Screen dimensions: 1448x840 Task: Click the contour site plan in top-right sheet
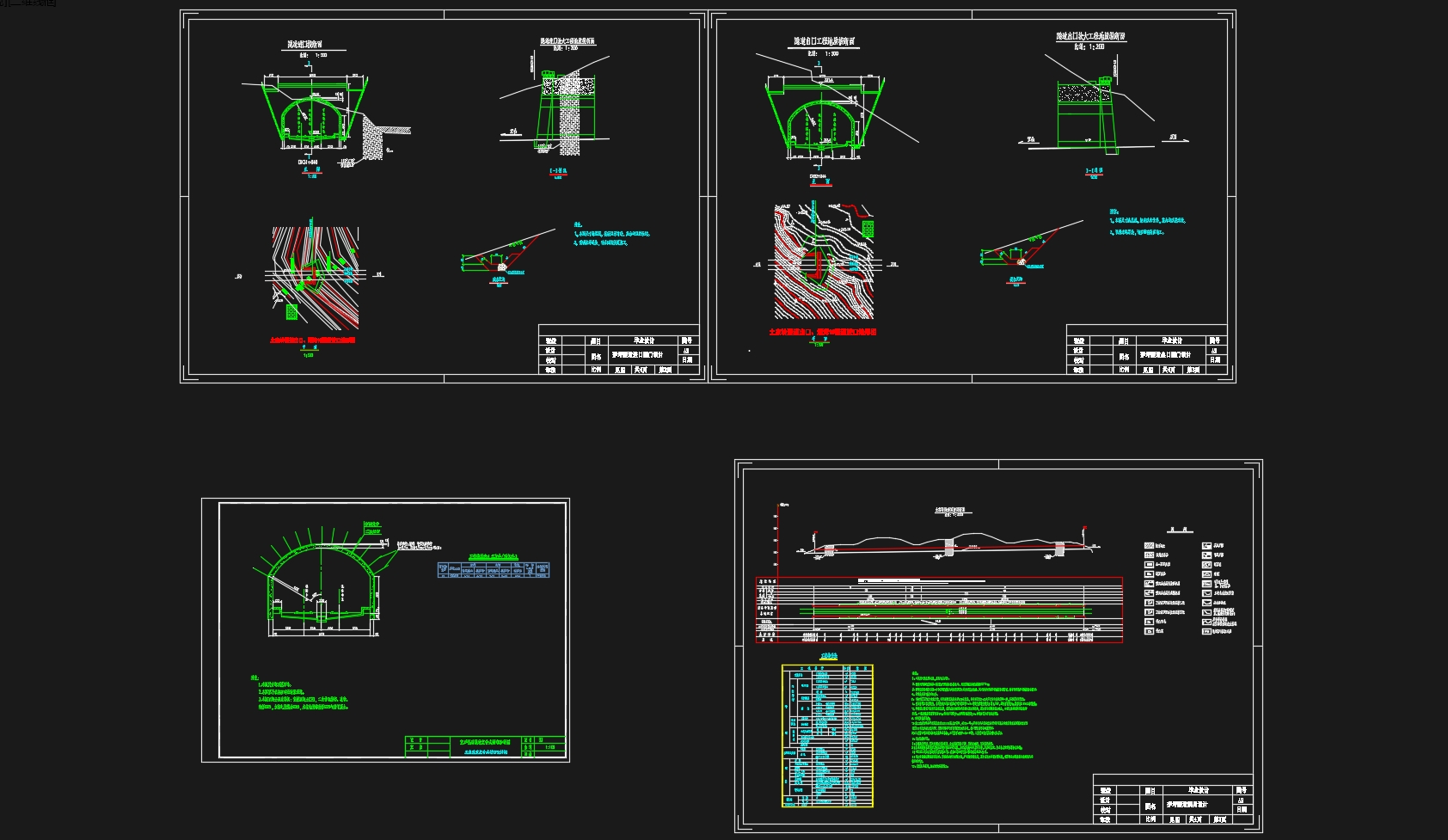(824, 262)
